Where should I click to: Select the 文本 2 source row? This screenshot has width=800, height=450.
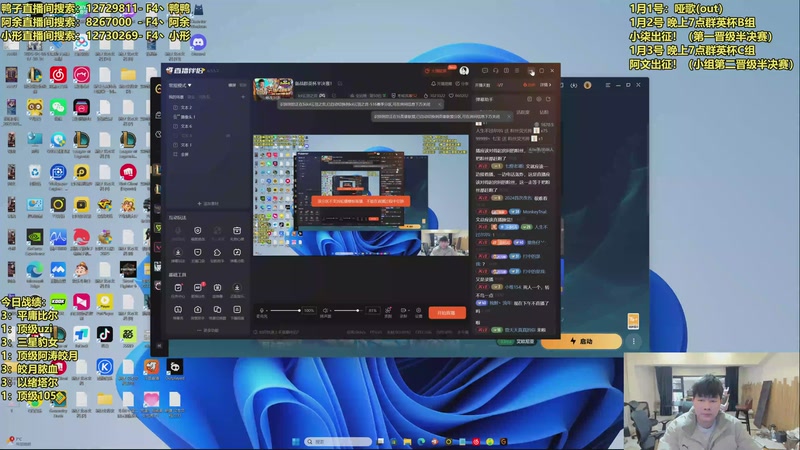[207, 108]
